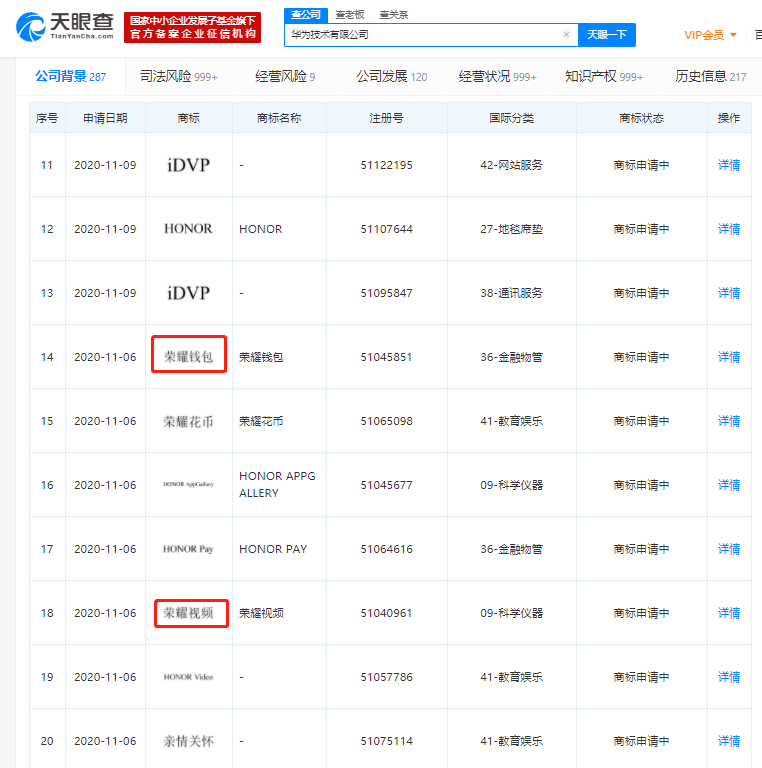Click the 荣耀花币 trademark image

[189, 421]
